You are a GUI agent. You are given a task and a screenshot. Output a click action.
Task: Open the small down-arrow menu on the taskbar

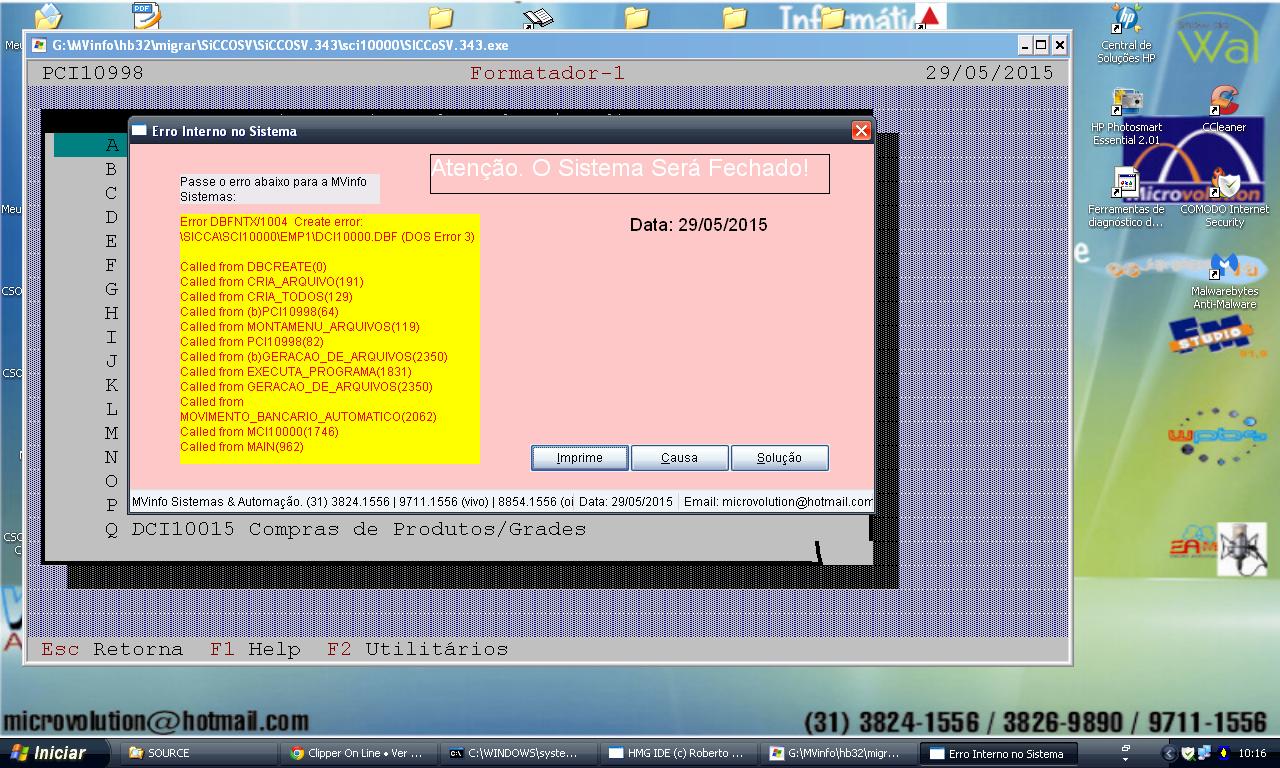click(x=1126, y=760)
